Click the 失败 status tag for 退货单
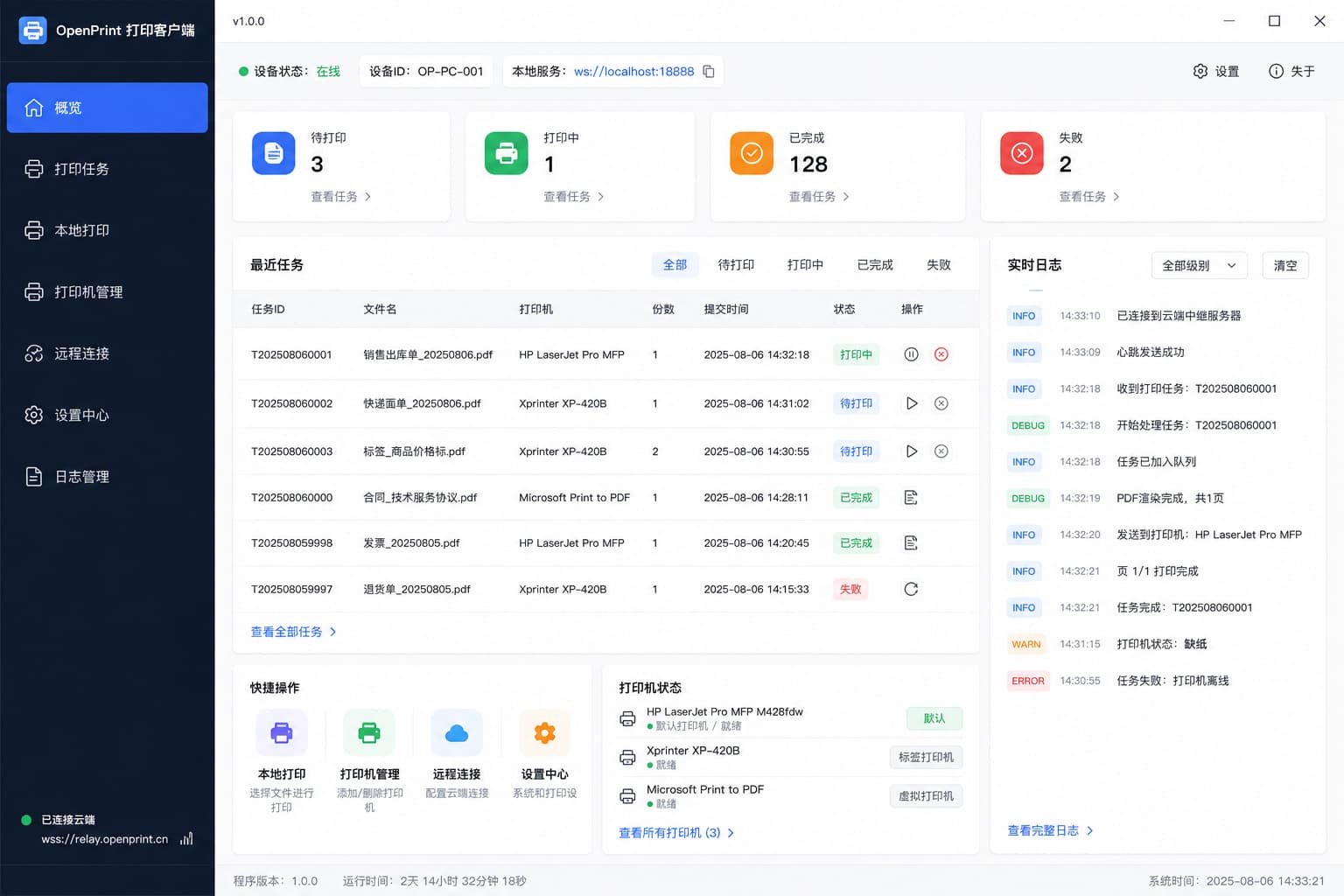This screenshot has width=1344, height=896. tap(850, 589)
